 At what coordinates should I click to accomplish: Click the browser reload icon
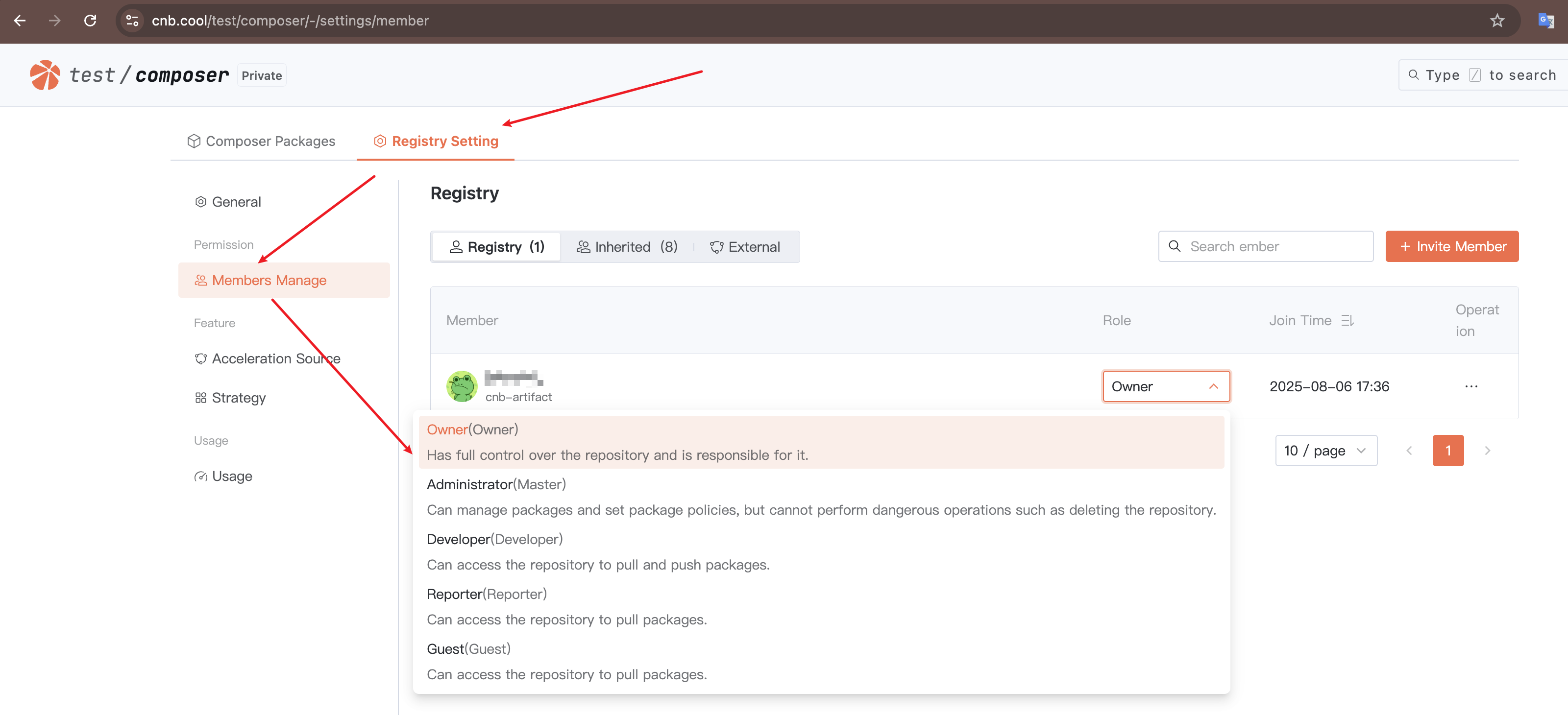(90, 21)
